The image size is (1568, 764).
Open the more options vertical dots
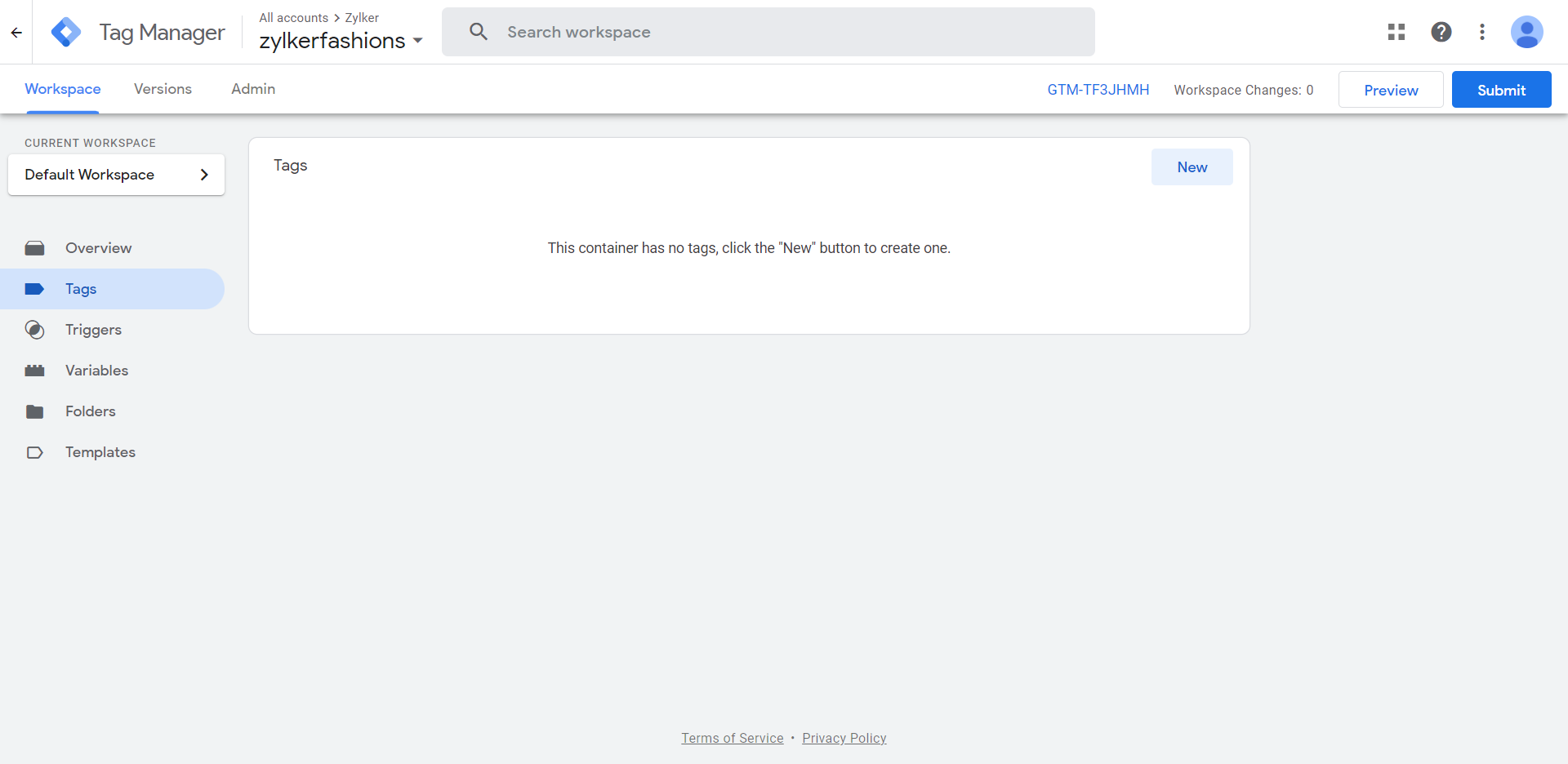point(1482,32)
